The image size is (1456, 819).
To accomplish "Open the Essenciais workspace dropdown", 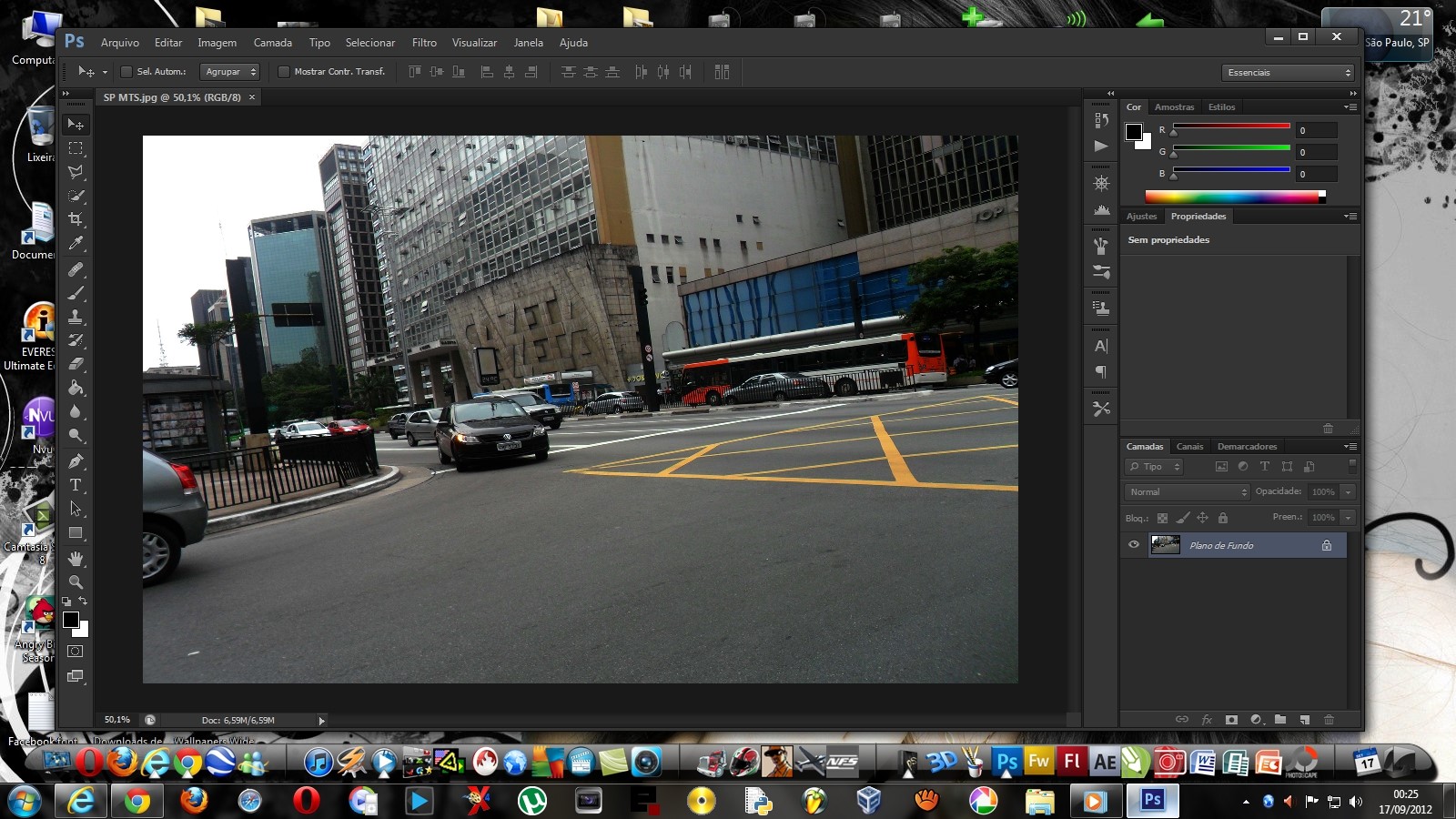I will (1288, 73).
